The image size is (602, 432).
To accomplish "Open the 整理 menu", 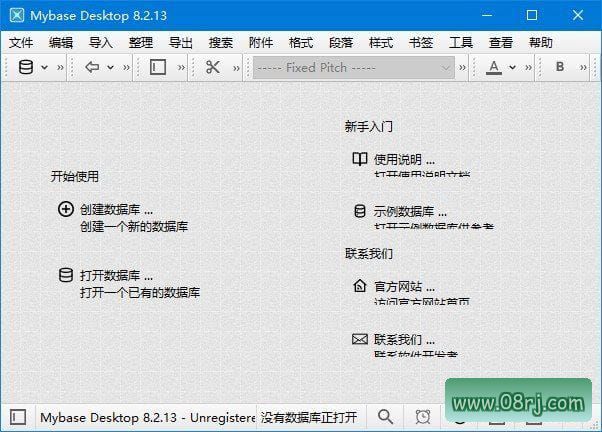I will point(141,42).
